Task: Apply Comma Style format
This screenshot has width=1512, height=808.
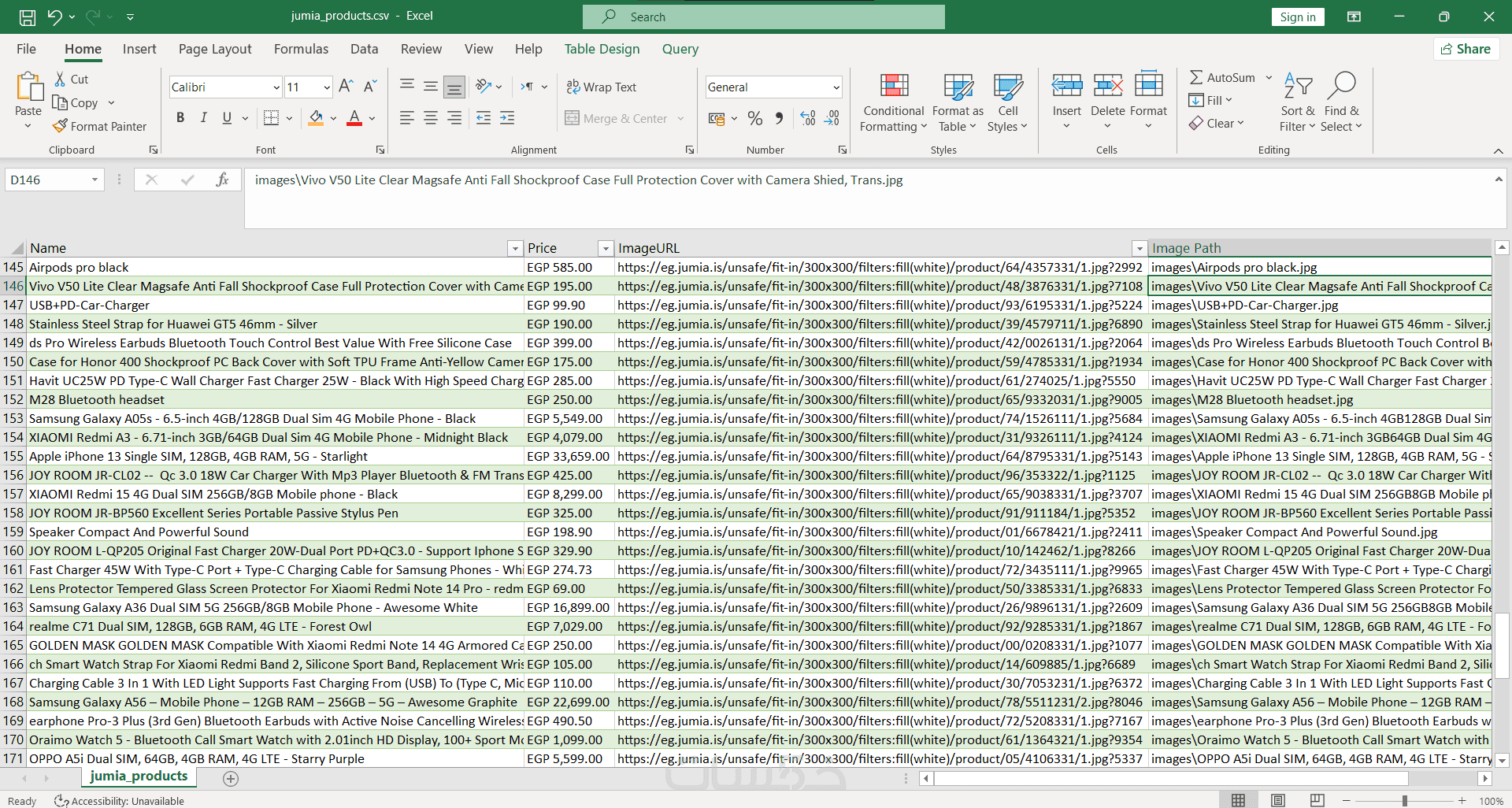Action: [779, 118]
